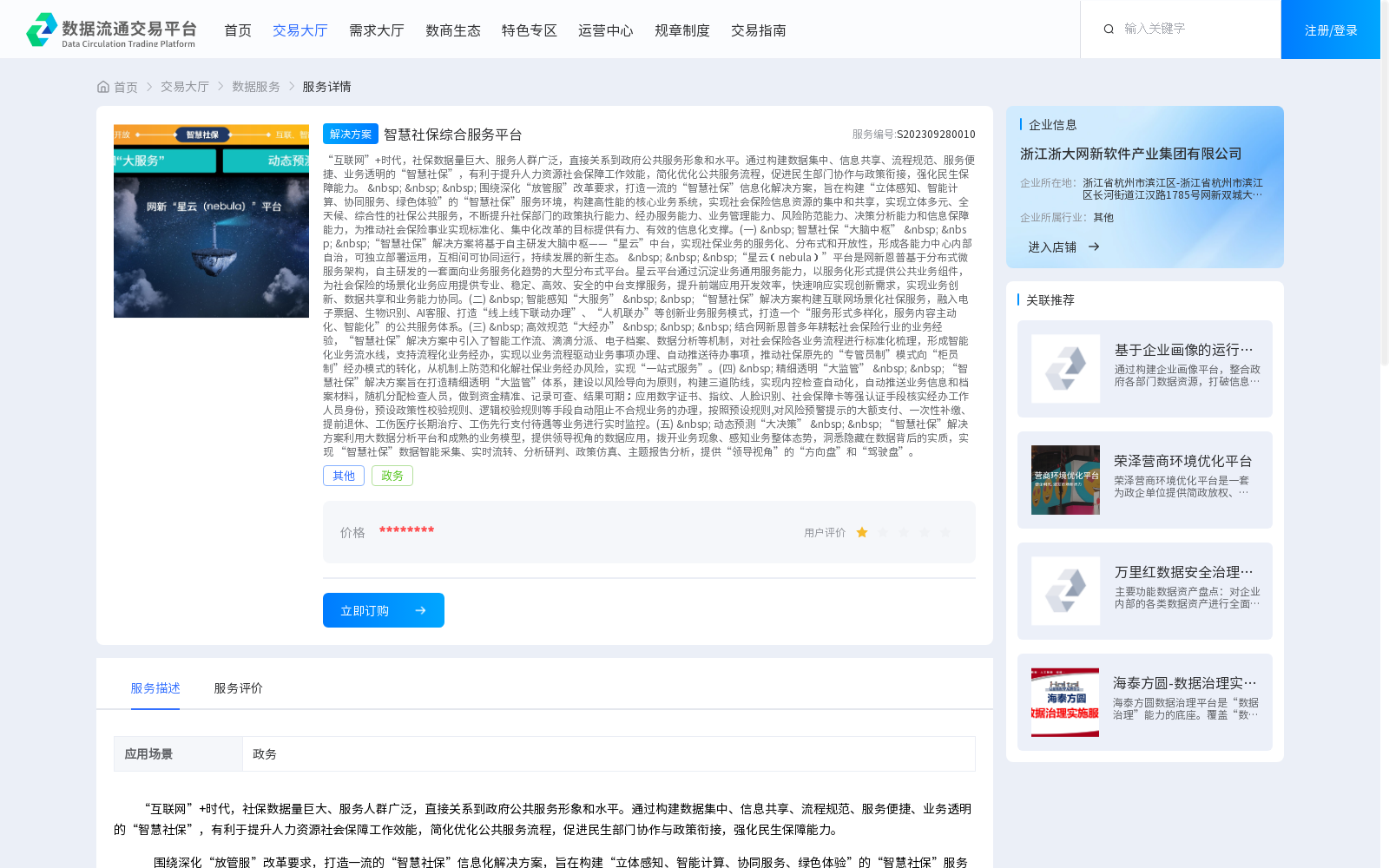Image resolution: width=1389 pixels, height=868 pixels.
Task: Open thumbnail of 基于企业画像的运行 recommendation
Action: point(1065,369)
